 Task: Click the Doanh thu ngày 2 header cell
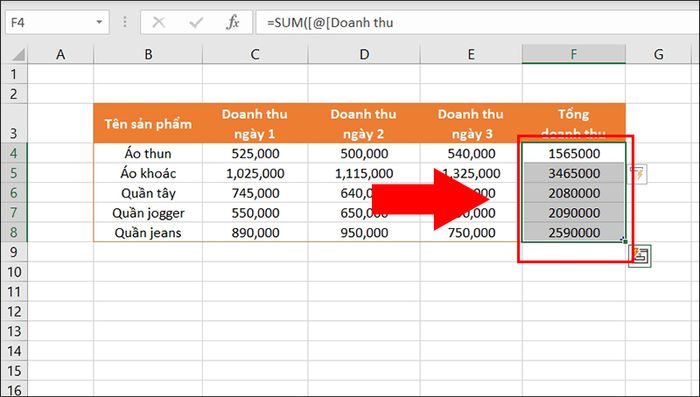point(364,123)
